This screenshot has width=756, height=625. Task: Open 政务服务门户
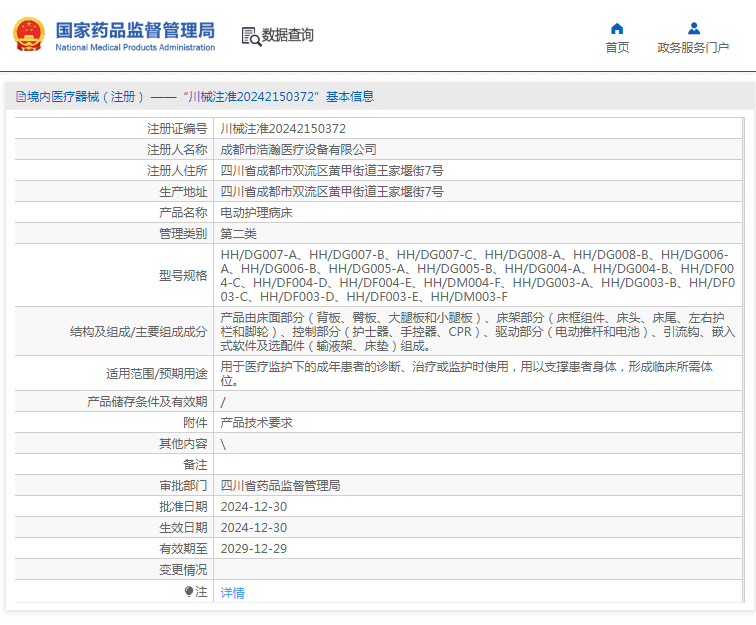(x=693, y=48)
